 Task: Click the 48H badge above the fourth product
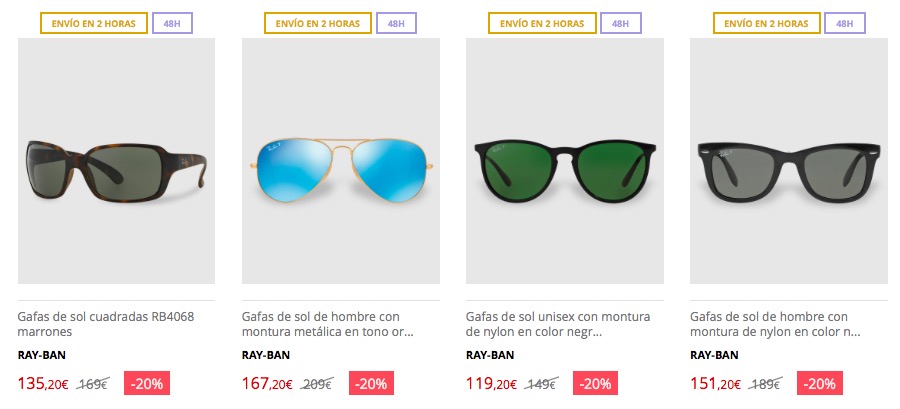pos(844,24)
